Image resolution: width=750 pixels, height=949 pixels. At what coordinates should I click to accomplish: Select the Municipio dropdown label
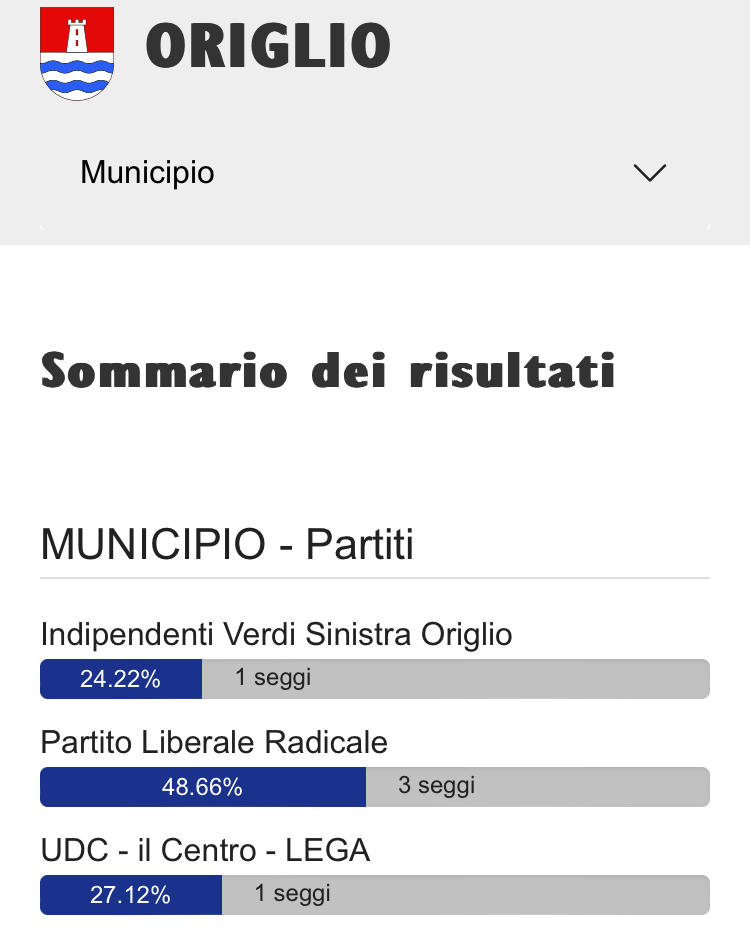coord(147,172)
